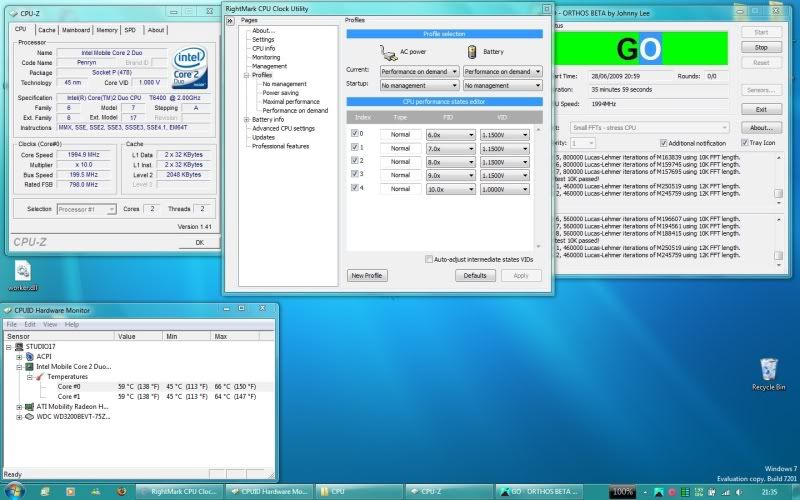Select the Core #0 temperature row

tap(157, 387)
